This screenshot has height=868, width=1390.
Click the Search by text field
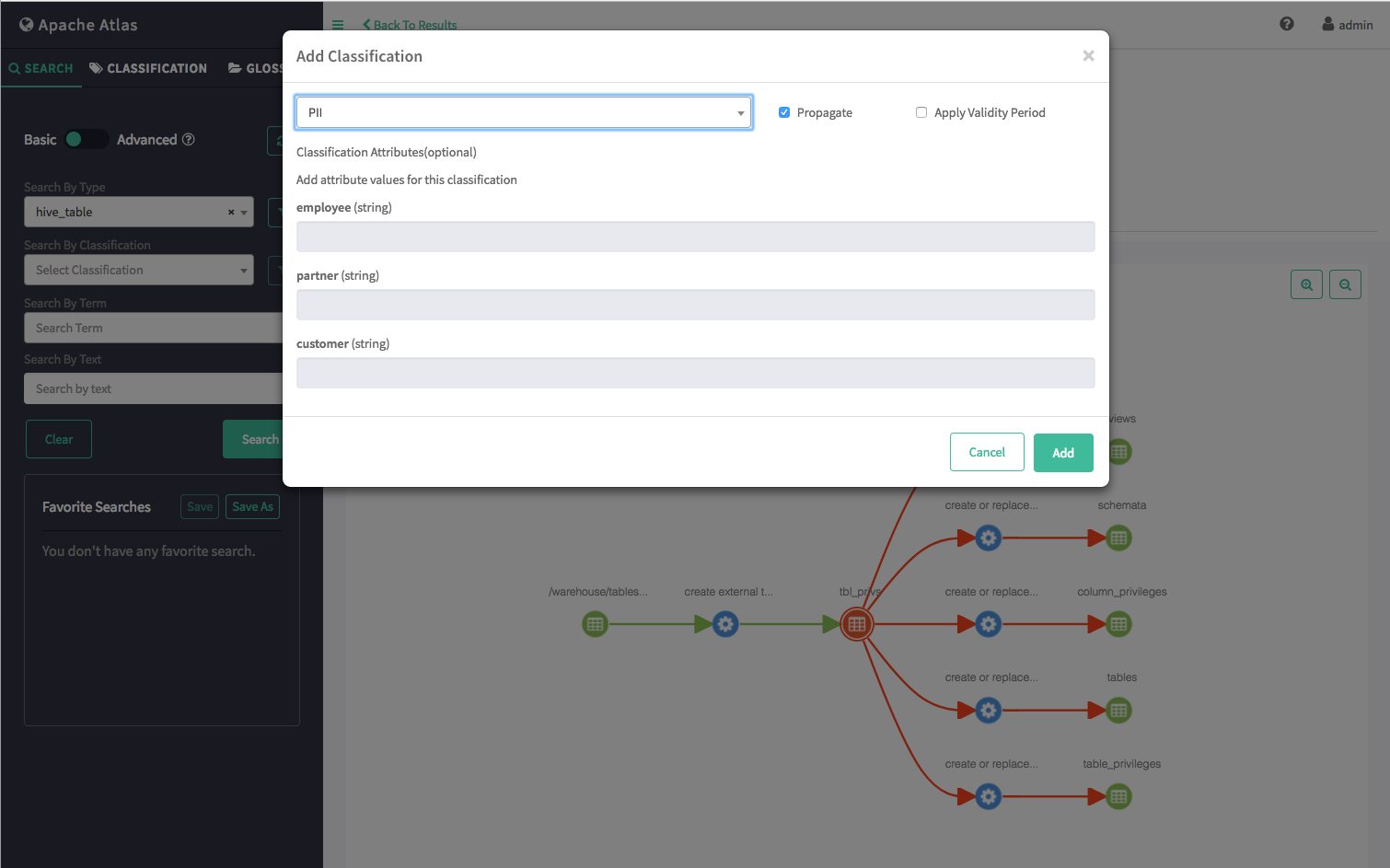point(153,388)
